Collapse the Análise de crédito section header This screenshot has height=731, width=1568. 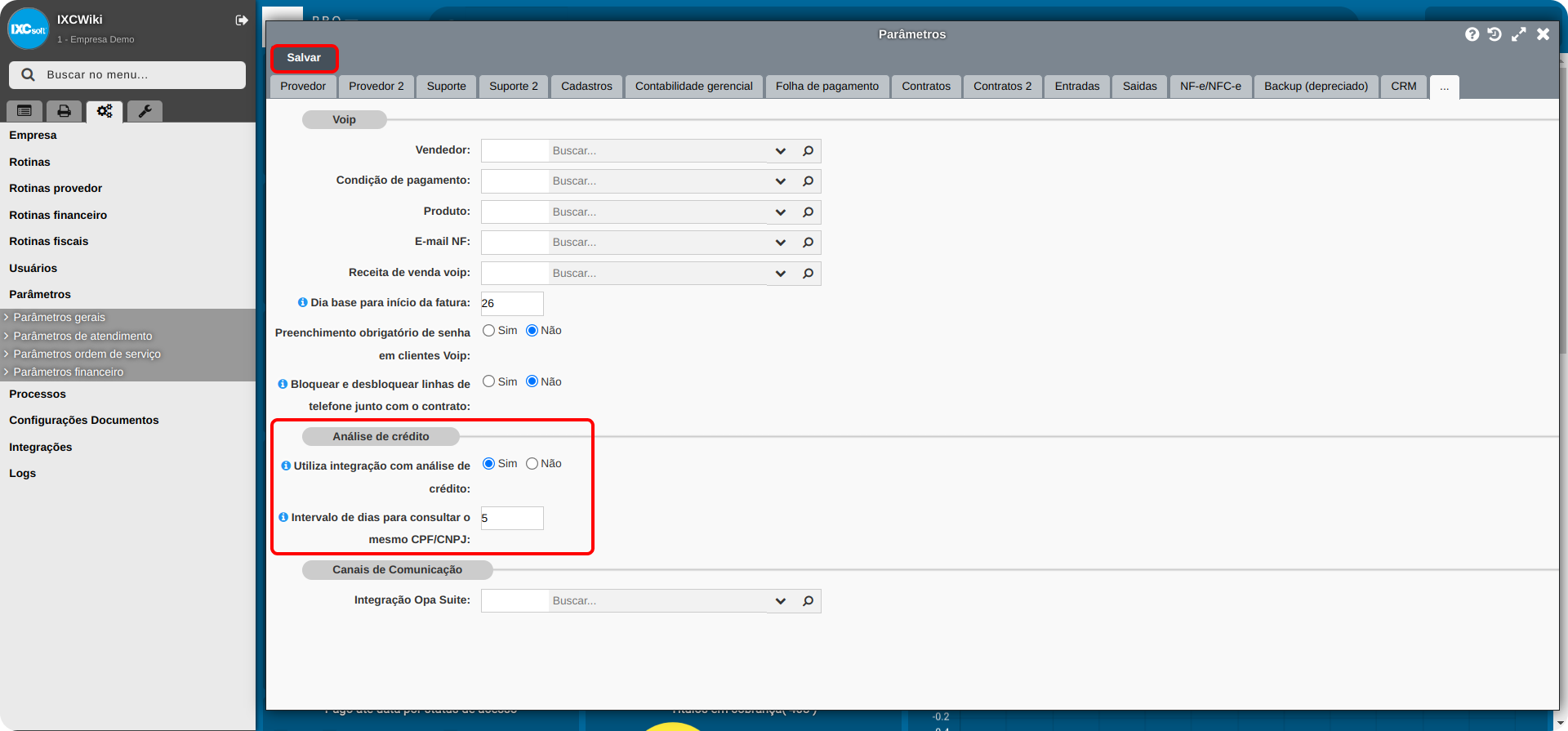coord(381,437)
